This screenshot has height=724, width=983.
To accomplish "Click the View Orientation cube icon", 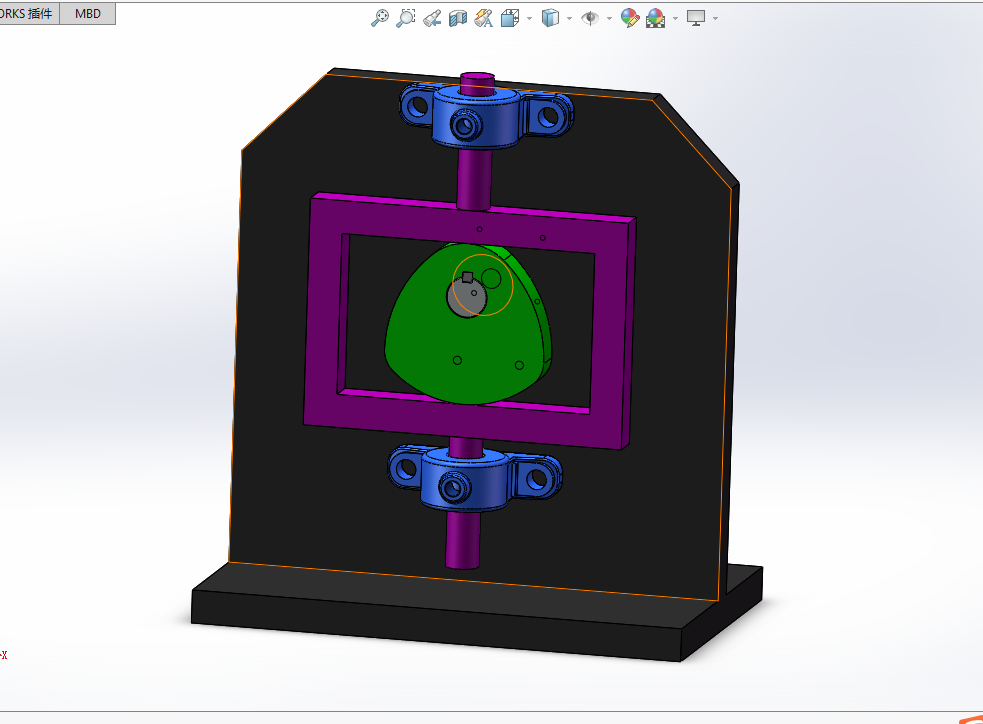I will [x=510, y=18].
